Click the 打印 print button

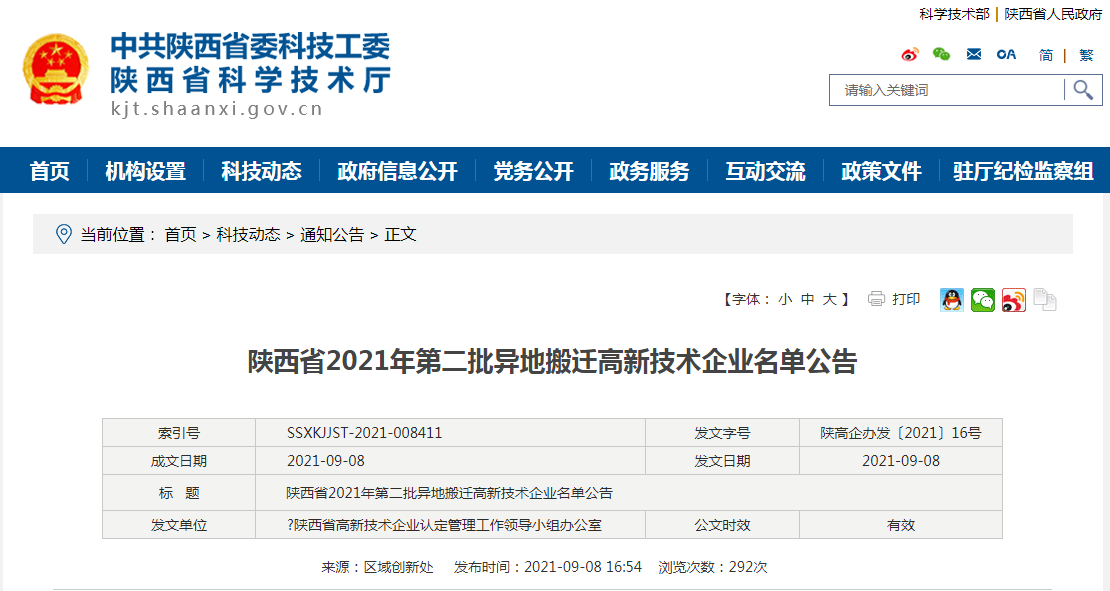(x=895, y=299)
